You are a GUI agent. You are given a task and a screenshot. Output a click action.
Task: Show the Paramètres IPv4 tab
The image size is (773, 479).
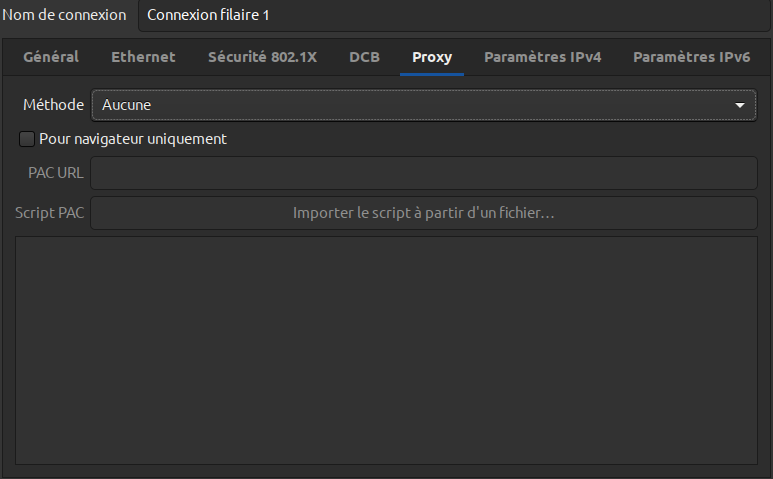[542, 57]
